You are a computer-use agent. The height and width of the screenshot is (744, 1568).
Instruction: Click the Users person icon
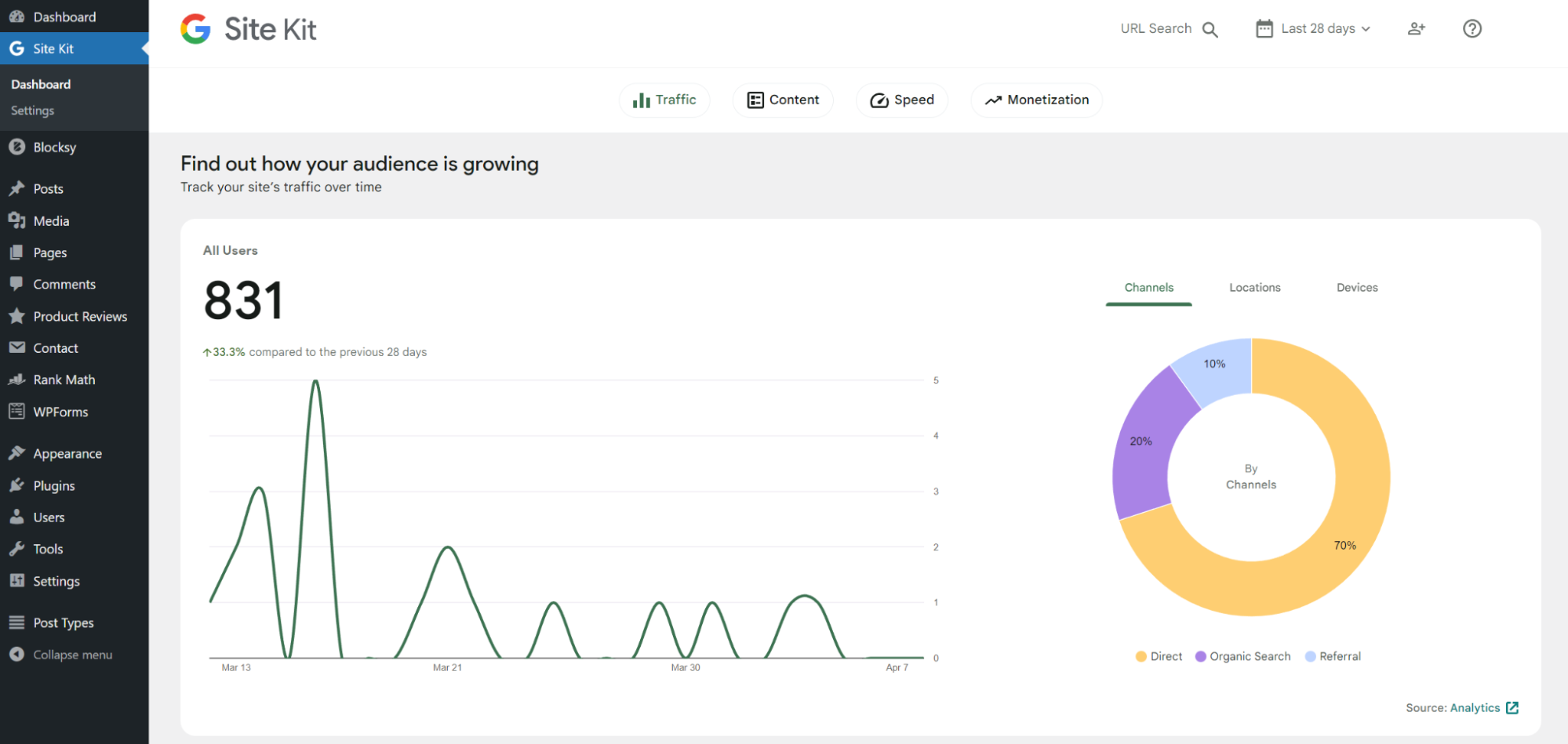point(16,517)
